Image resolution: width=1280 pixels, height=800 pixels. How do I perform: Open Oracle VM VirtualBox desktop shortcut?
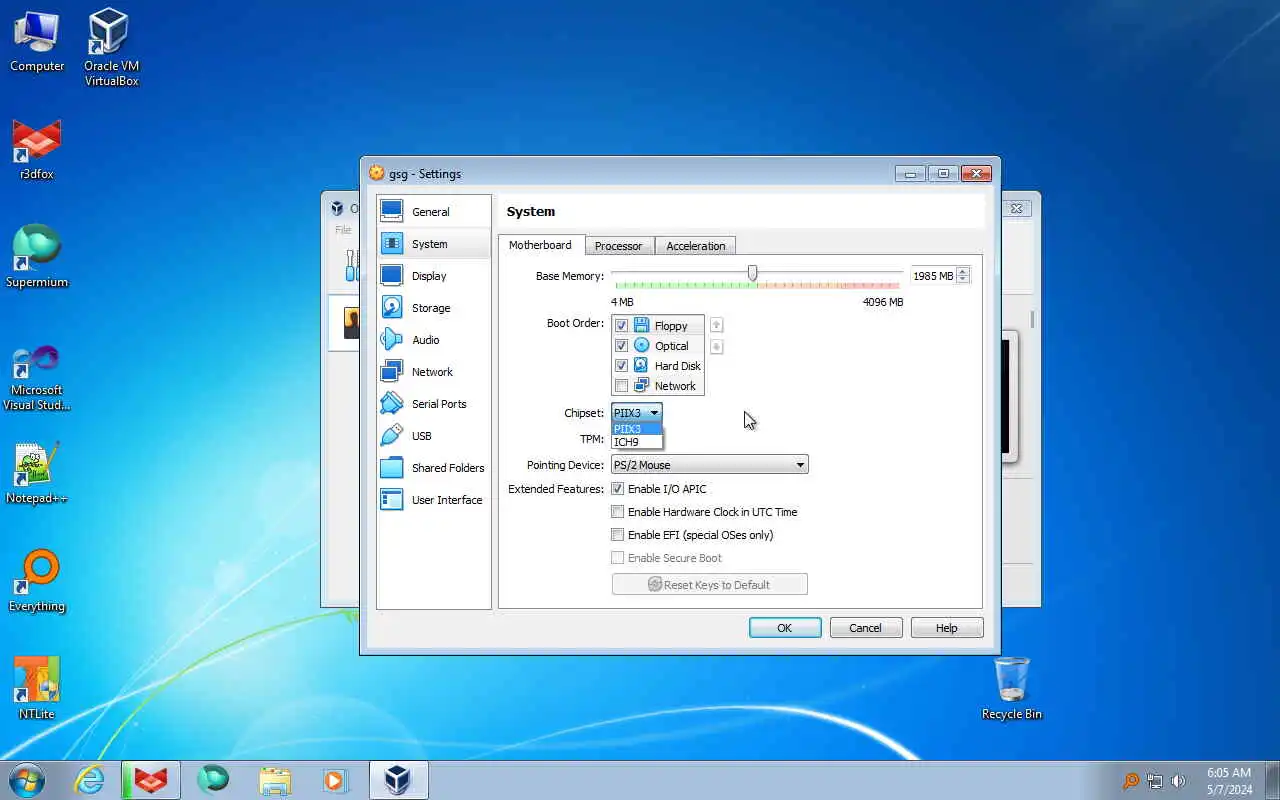pos(111,47)
